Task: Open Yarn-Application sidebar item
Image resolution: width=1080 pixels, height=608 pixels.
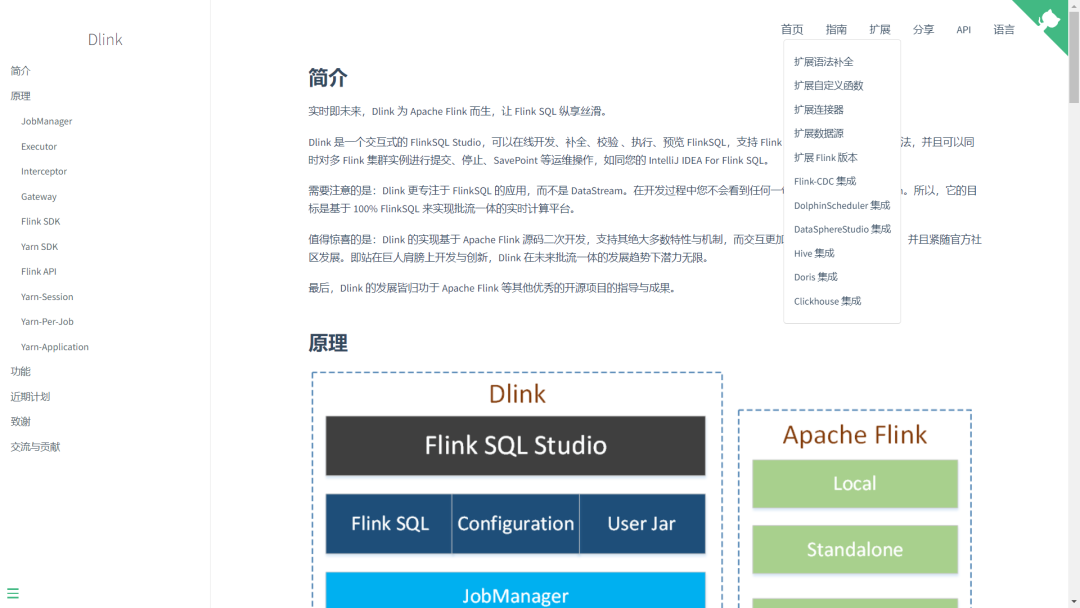Action: 54,347
